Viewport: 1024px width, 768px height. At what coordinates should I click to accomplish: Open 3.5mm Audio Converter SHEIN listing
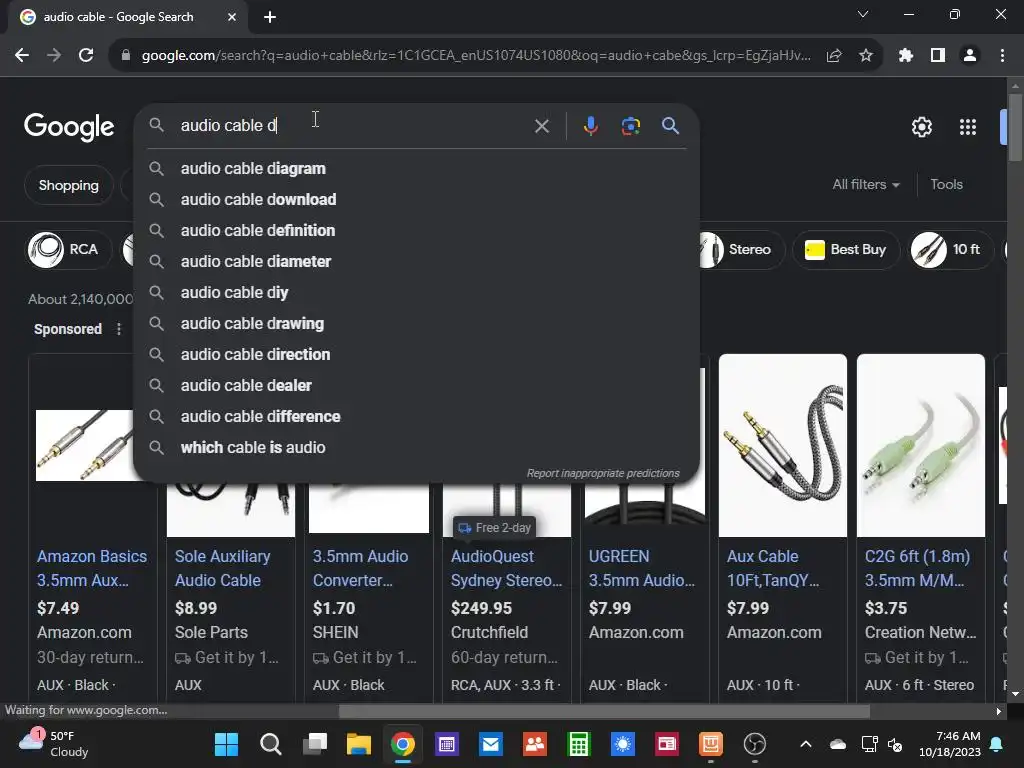360,568
